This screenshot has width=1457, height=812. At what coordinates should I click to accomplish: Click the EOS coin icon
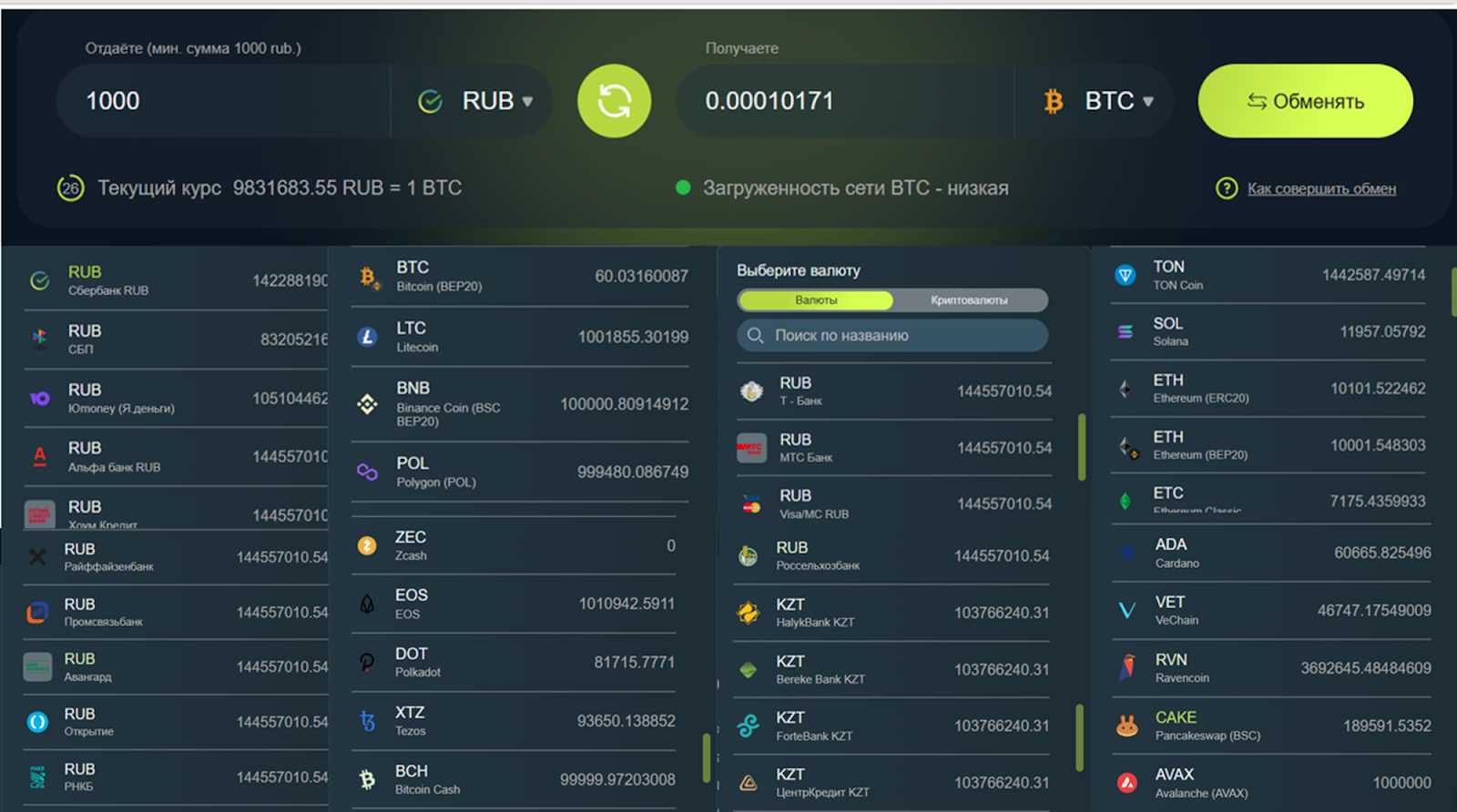(x=367, y=604)
